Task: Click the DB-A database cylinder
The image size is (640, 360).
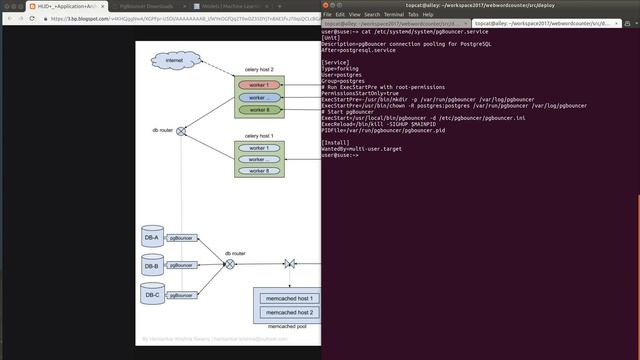Action: [152, 237]
